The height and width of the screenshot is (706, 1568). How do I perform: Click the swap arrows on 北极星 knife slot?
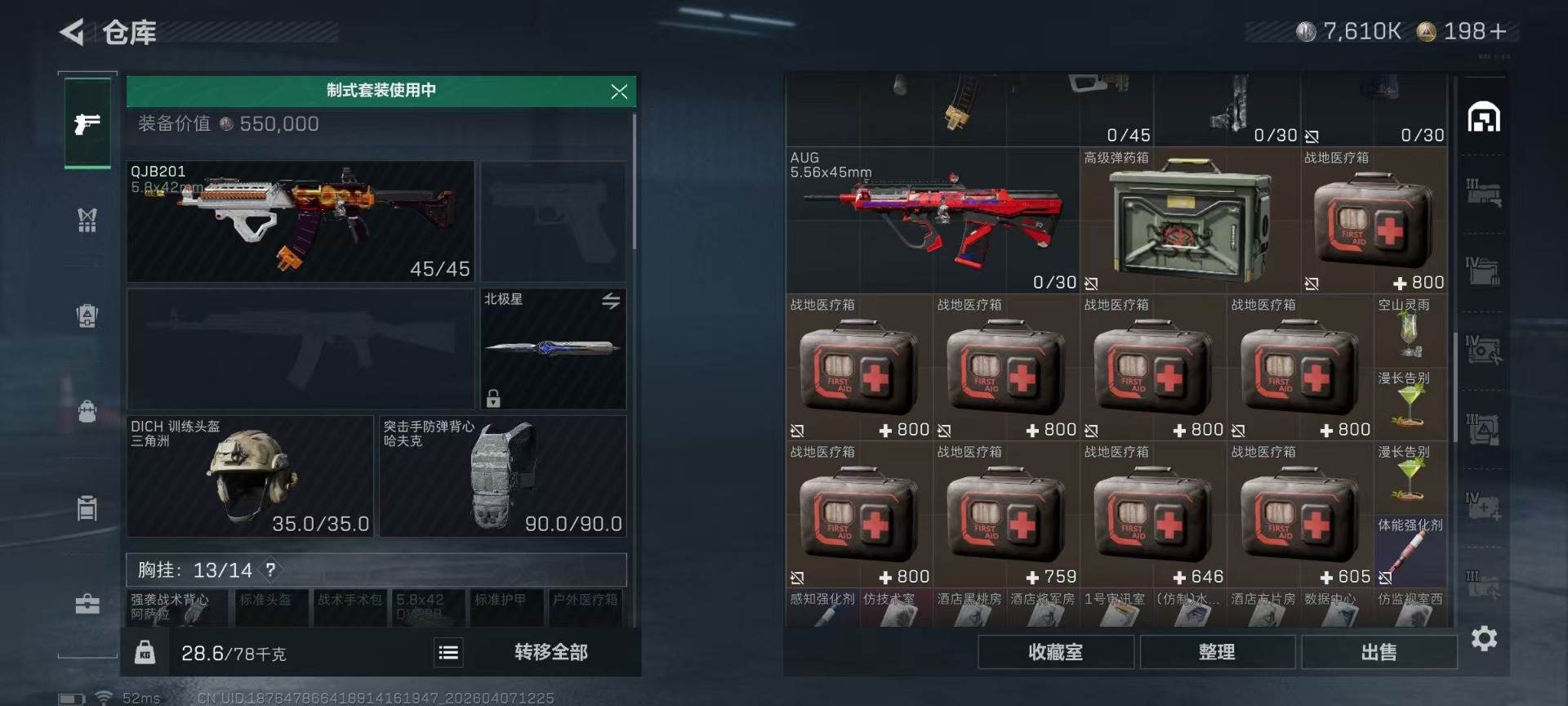pyautogui.click(x=611, y=301)
